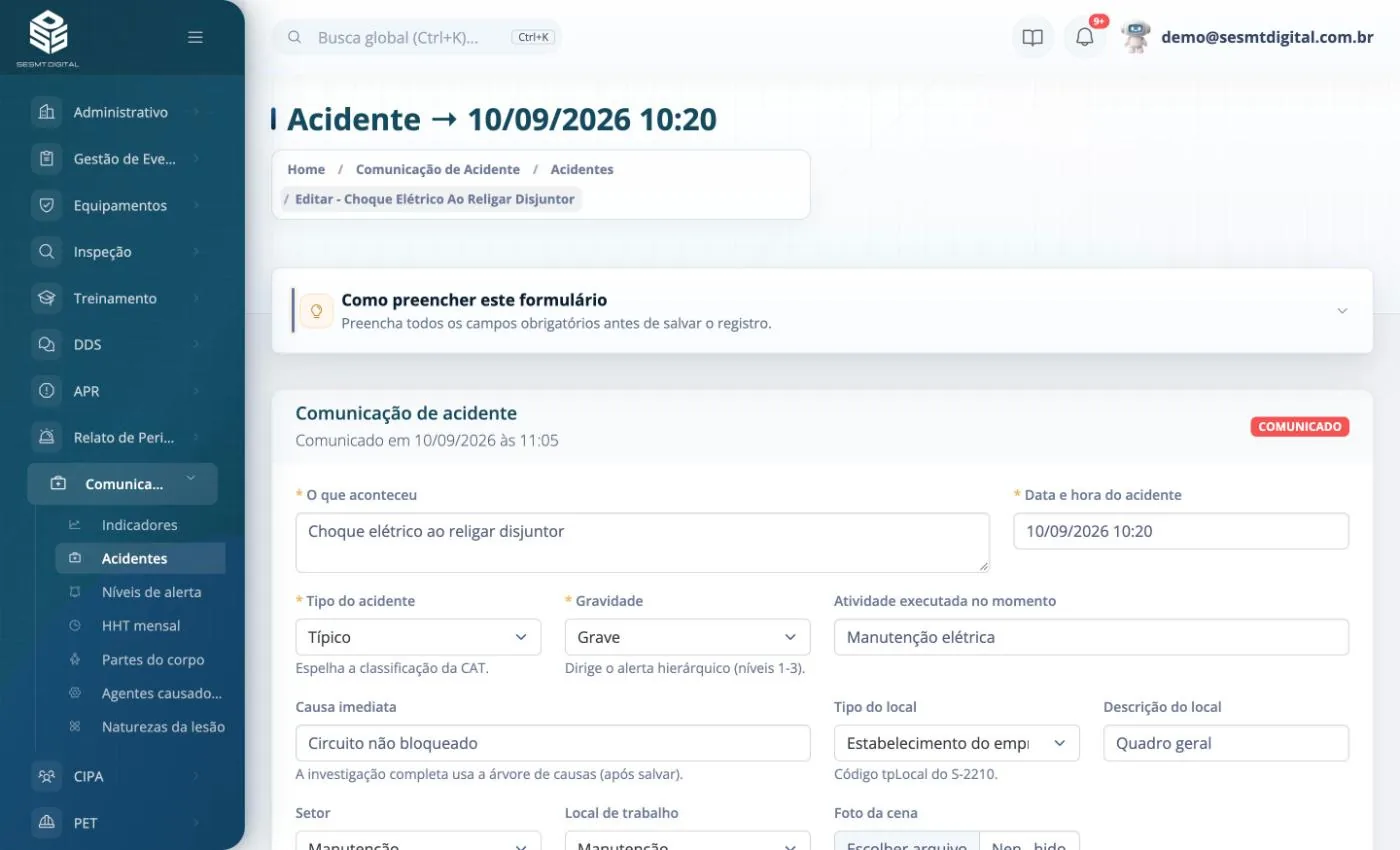Image resolution: width=1400 pixels, height=850 pixels.
Task: Go to Indicadores submenu item
Action: 140,525
